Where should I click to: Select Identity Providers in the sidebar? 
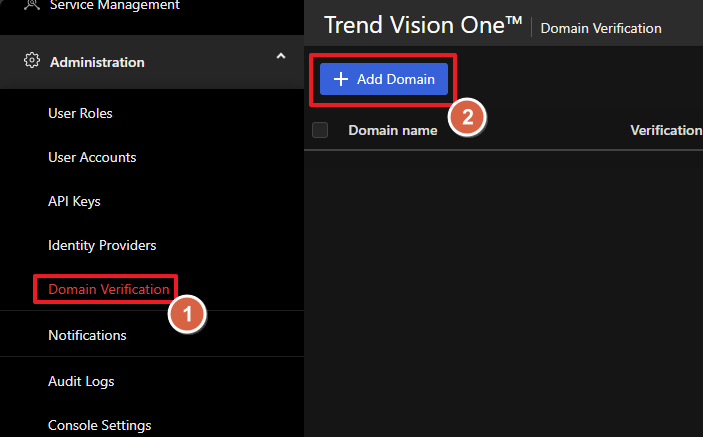102,245
